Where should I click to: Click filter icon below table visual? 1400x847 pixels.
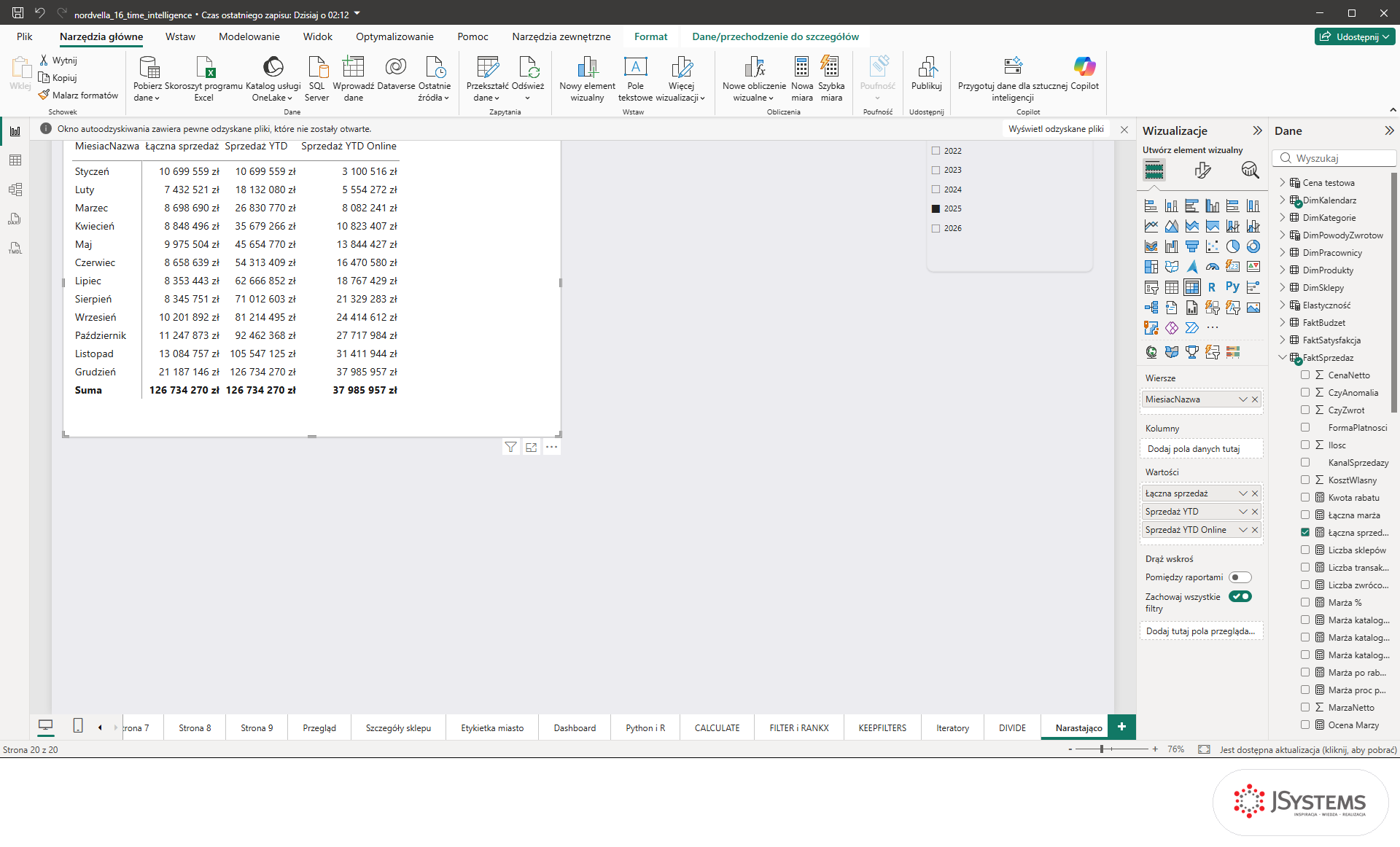pos(511,447)
